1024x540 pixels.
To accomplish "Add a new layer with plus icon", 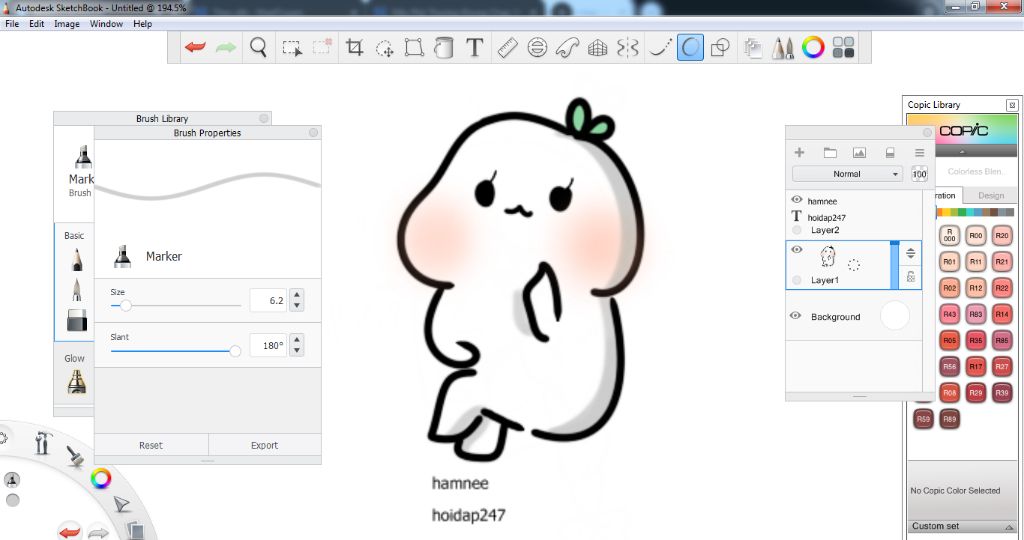I will [x=799, y=152].
